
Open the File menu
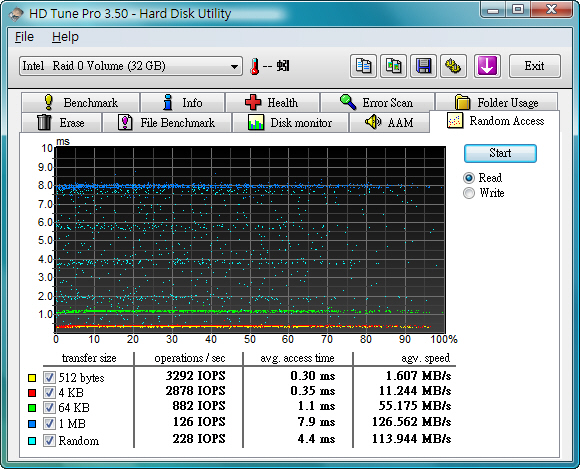[24, 37]
